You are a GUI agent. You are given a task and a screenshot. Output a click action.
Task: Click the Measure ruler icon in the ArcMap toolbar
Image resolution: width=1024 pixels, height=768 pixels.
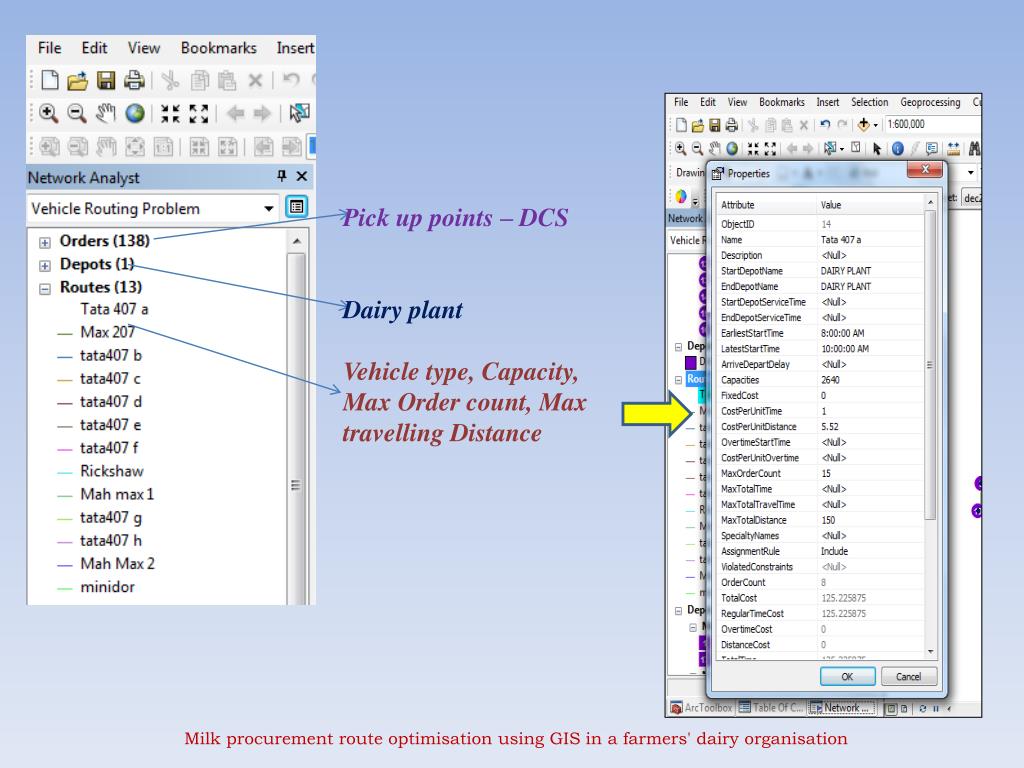click(x=953, y=149)
